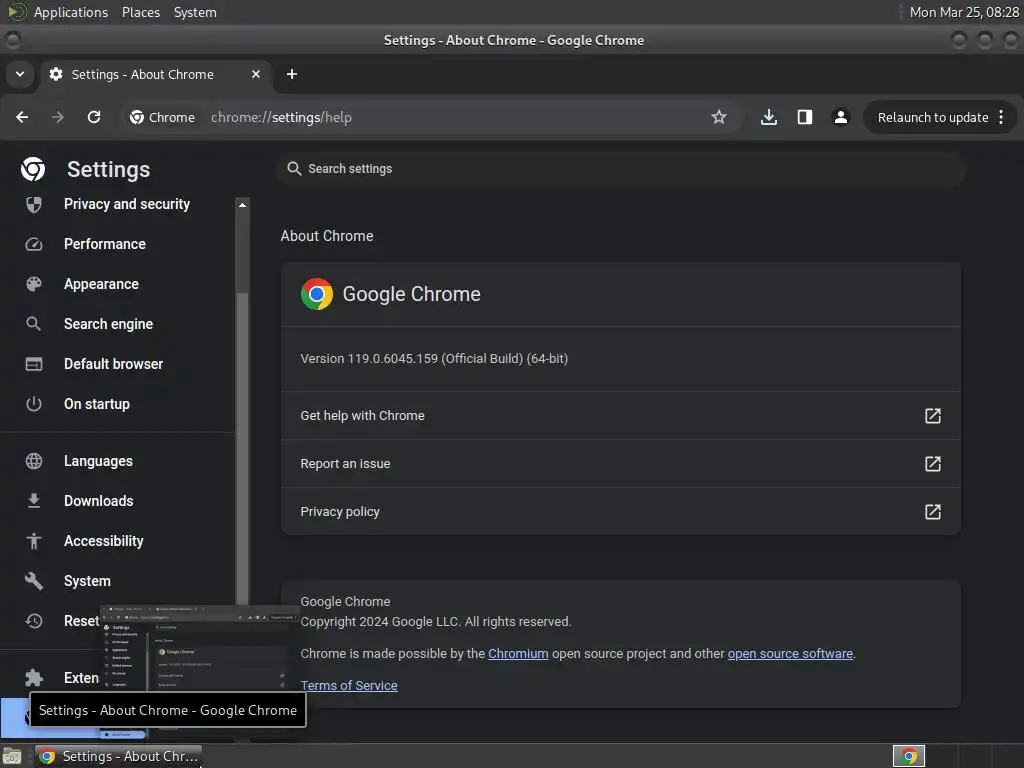Click the Accessibility person icon
The image size is (1024, 768).
tap(34, 541)
